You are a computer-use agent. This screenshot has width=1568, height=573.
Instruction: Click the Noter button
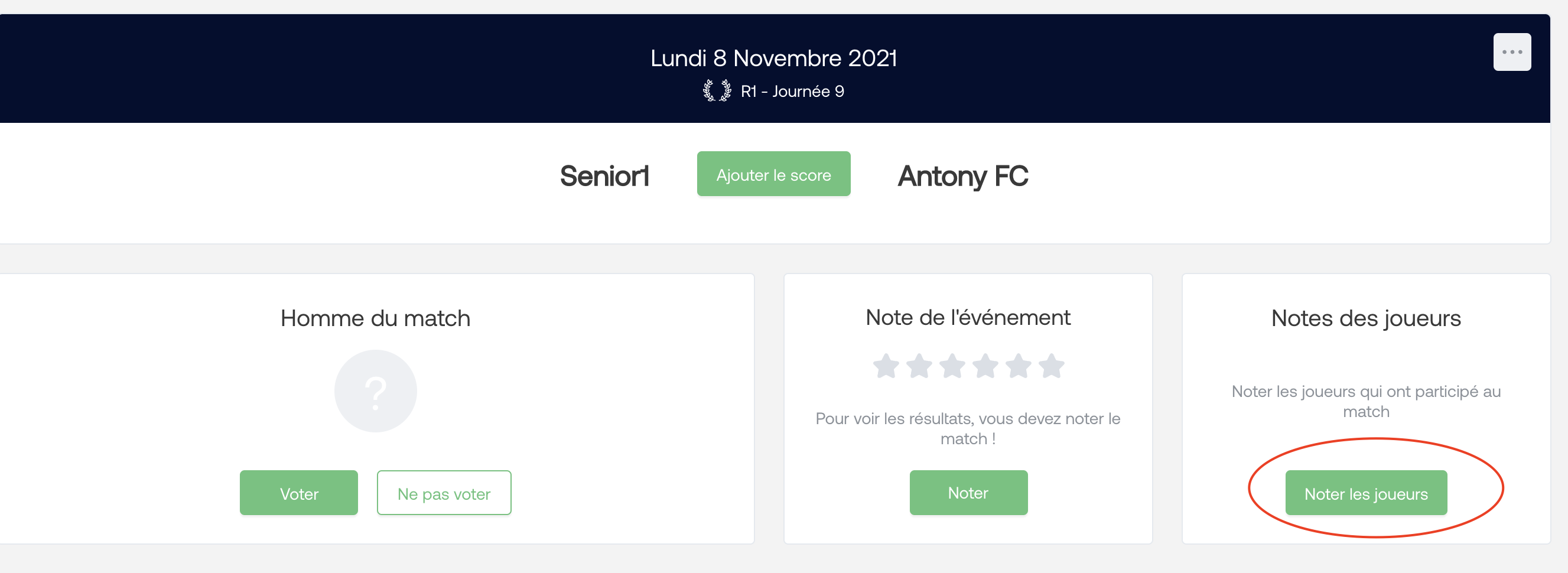click(x=968, y=493)
